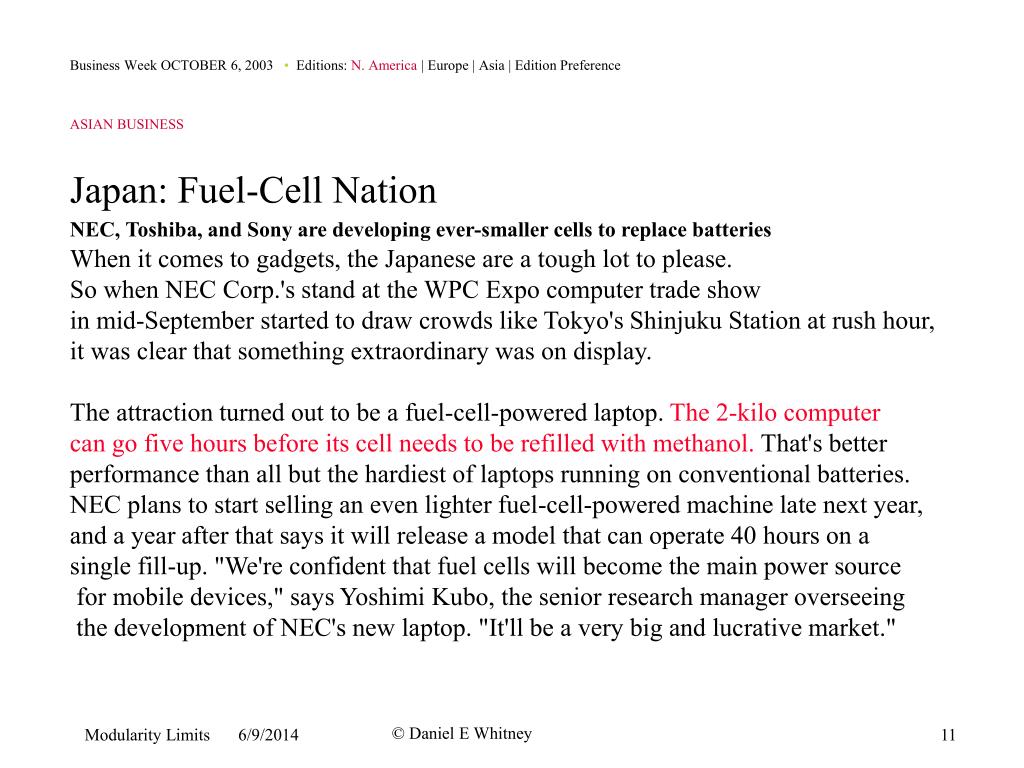Click the ASIAN BUSINESS section label
Image resolution: width=1024 pixels, height=768 pixels.
click(x=127, y=124)
